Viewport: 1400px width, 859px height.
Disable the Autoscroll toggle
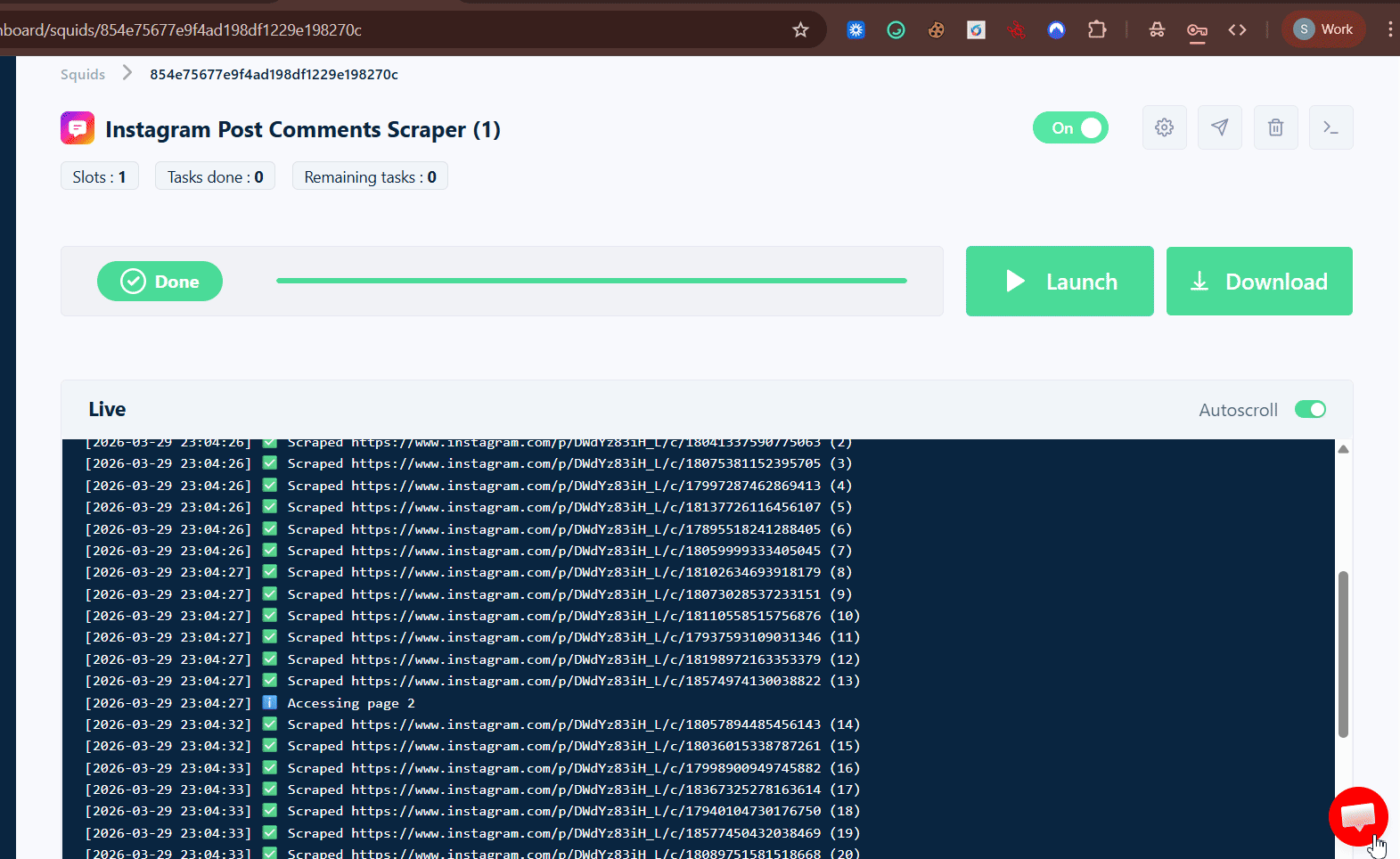pos(1310,409)
